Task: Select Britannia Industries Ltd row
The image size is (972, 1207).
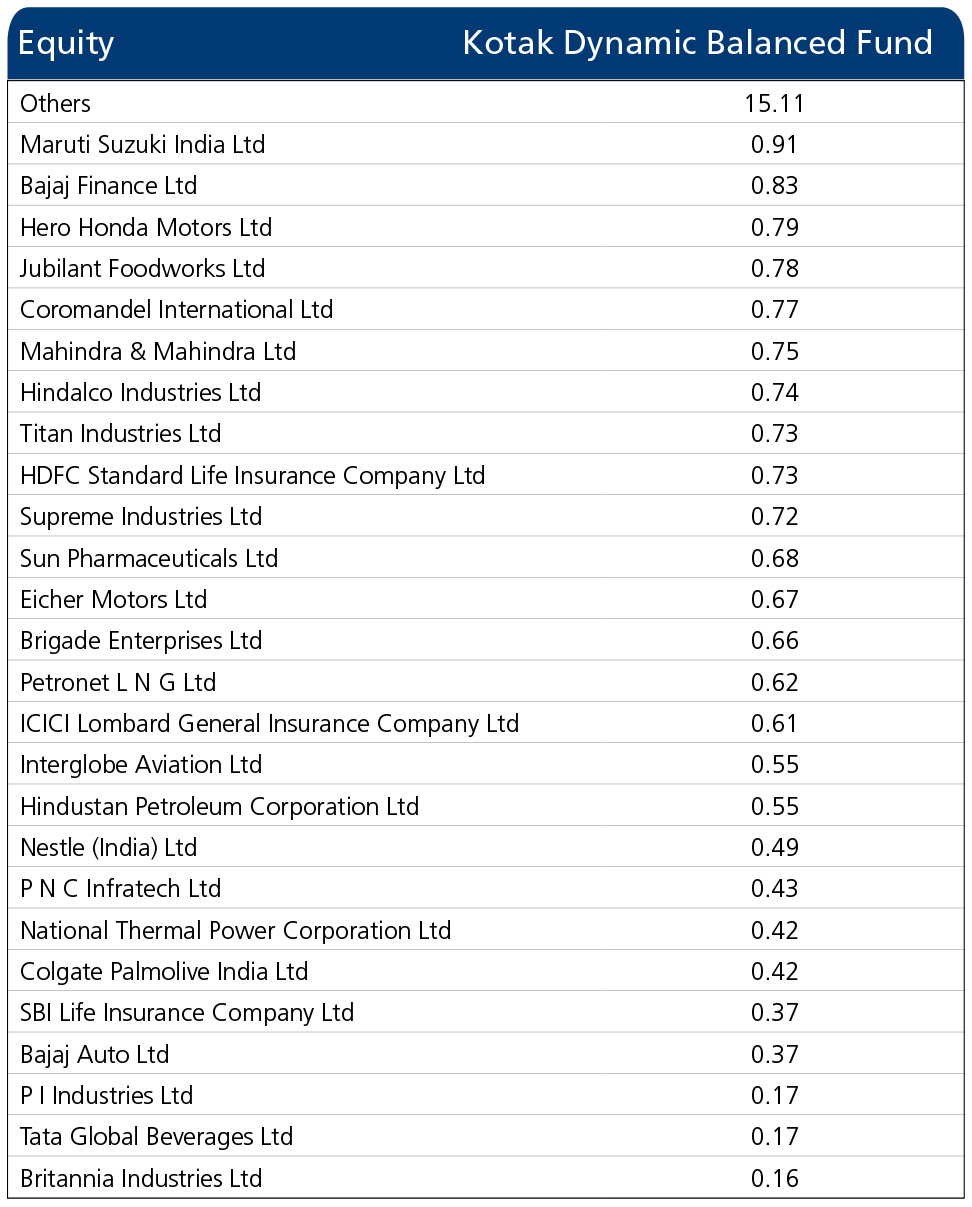Action: click(486, 1179)
